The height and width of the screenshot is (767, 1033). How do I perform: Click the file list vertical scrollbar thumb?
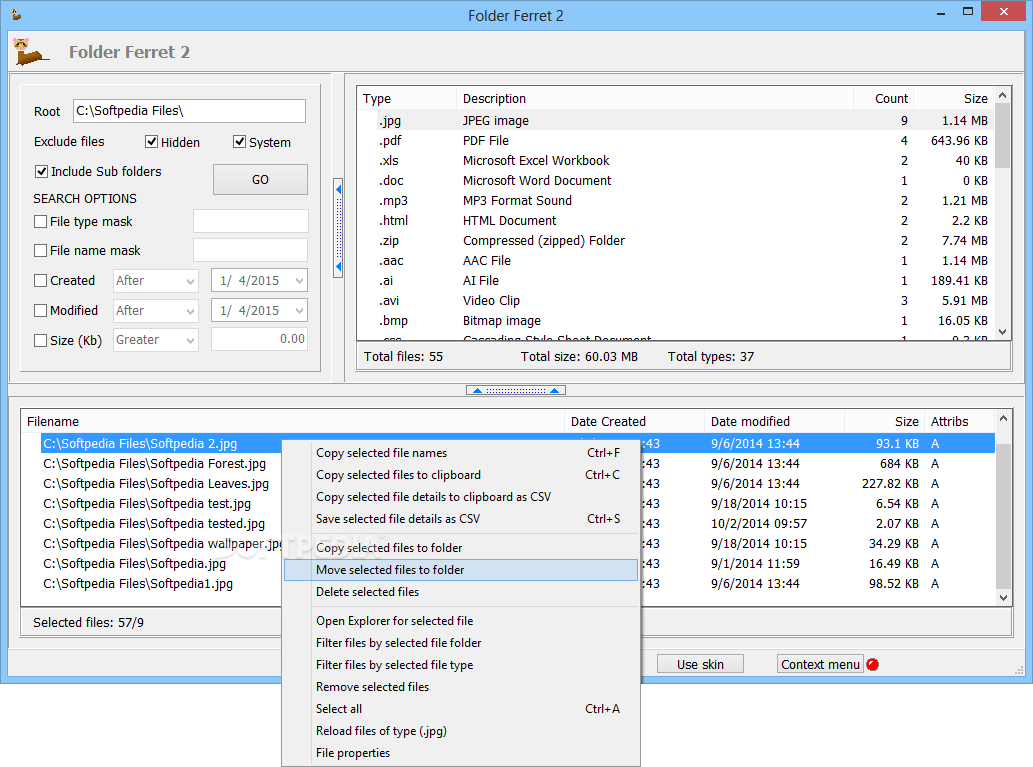point(1003,515)
